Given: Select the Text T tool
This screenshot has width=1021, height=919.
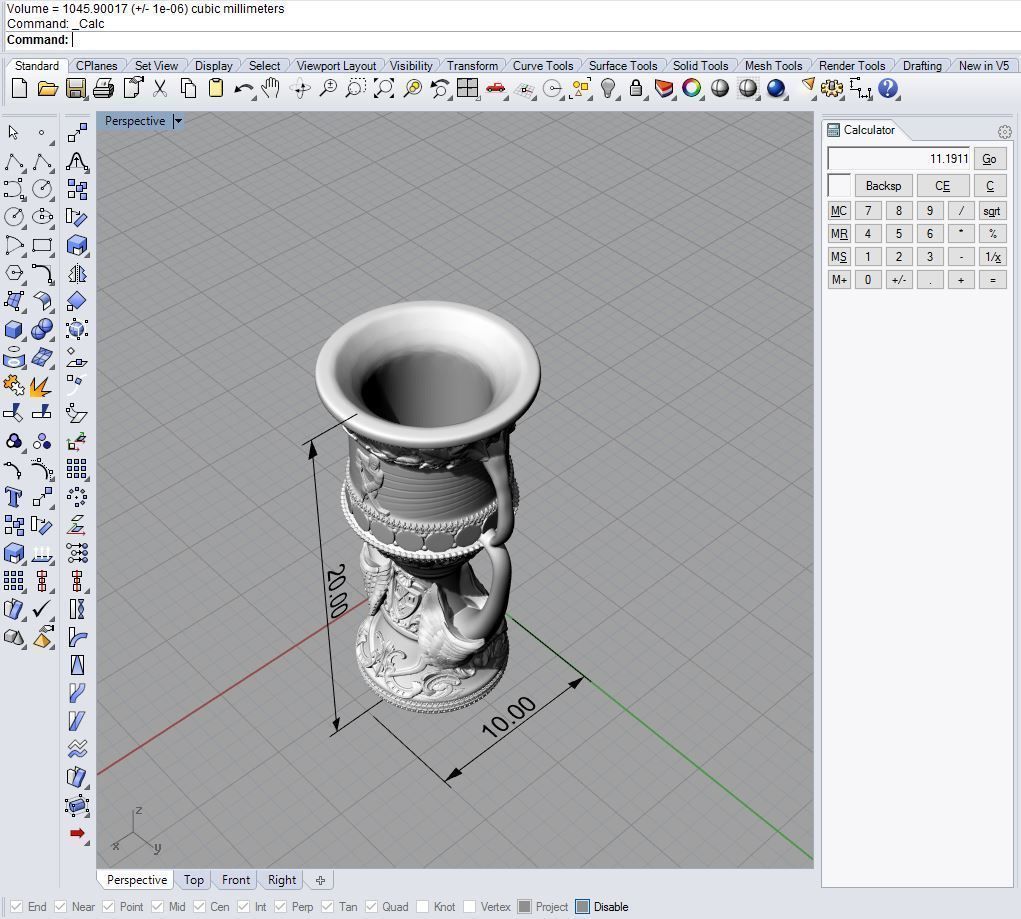Looking at the screenshot, I should pyautogui.click(x=14, y=497).
